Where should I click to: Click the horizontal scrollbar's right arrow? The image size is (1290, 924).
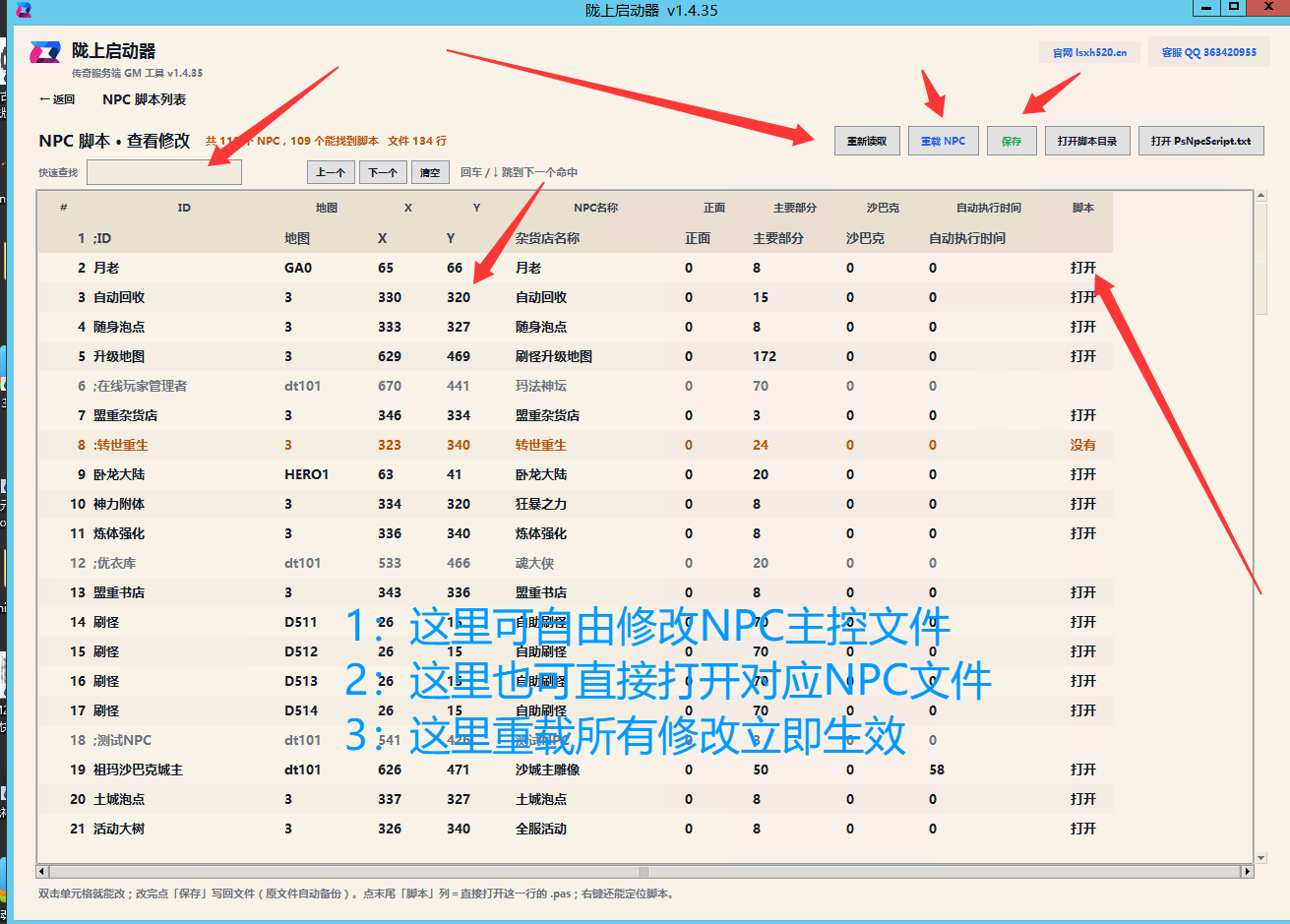tap(1248, 872)
